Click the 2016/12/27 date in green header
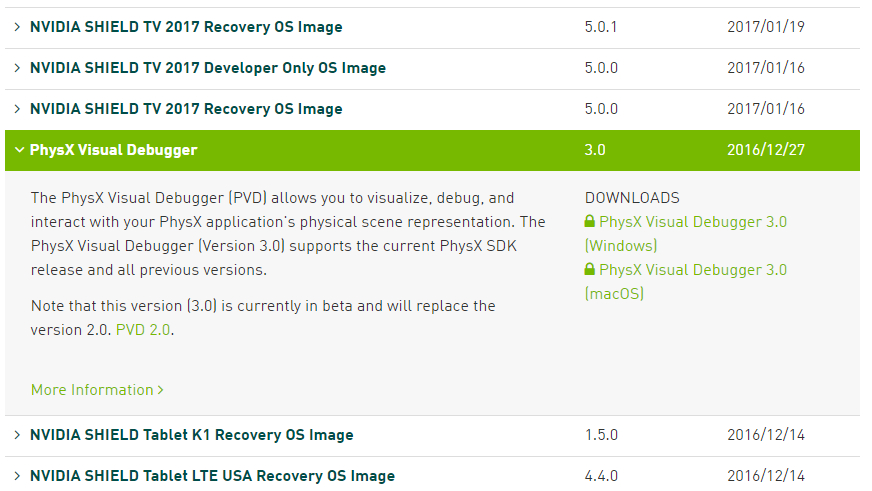Screen dimensions: 872x491 (x=765, y=150)
